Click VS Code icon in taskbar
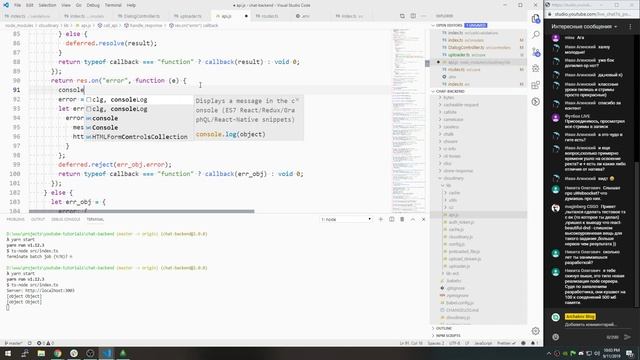Screen dimensions: 640x360 (x=107, y=353)
